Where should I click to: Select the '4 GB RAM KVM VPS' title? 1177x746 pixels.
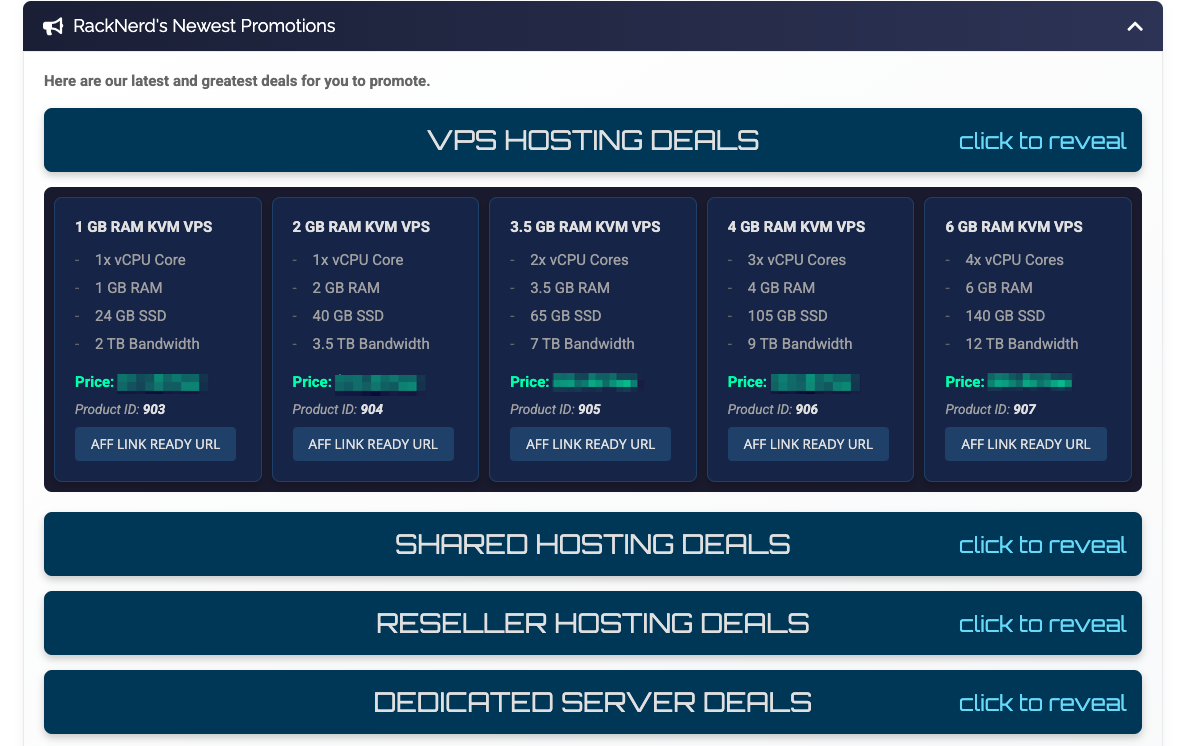[x=796, y=227]
